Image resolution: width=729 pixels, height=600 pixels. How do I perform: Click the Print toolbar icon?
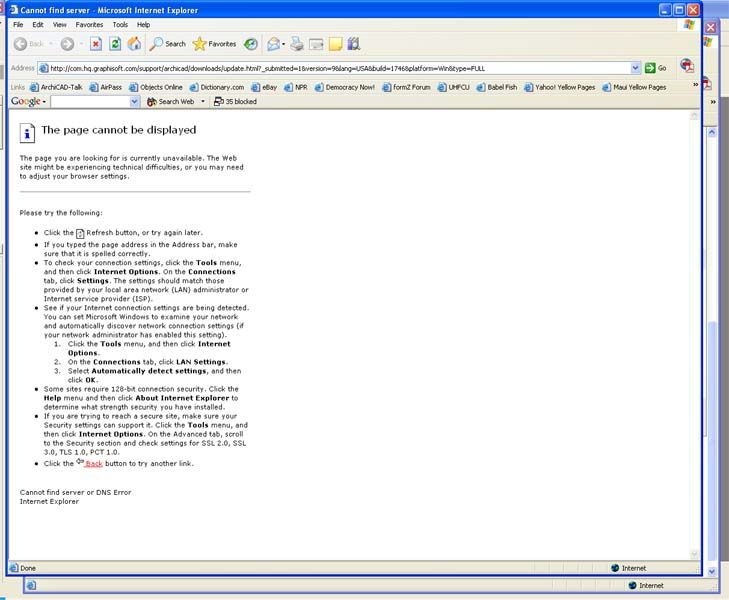297,44
